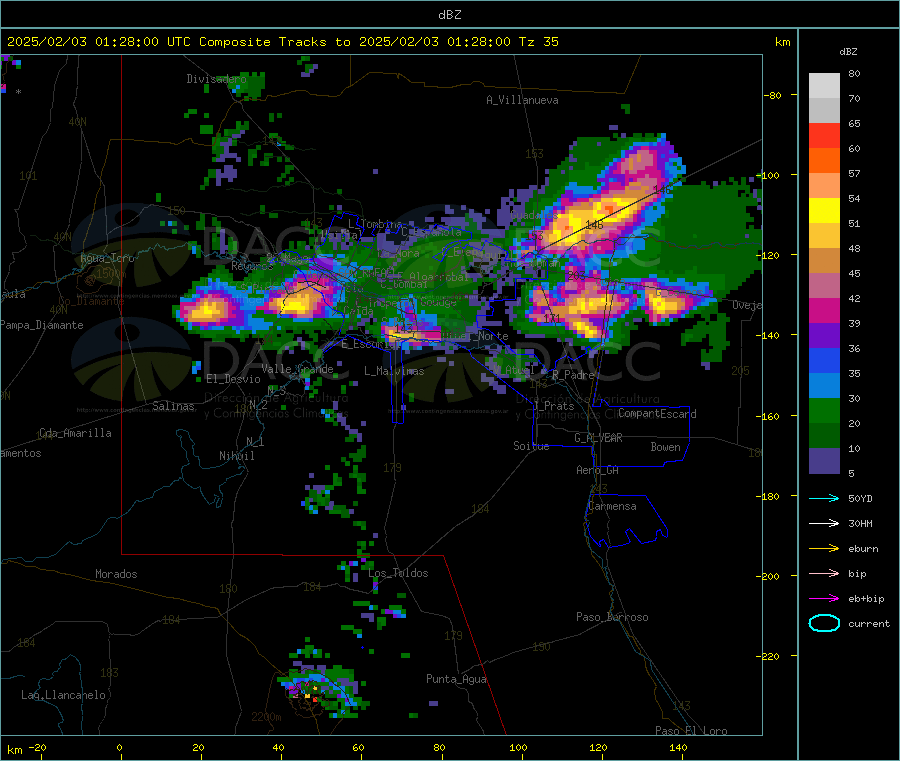Viewport: 900px width, 761px height.
Task: Click the dBZ title at top
Action: coord(449,15)
